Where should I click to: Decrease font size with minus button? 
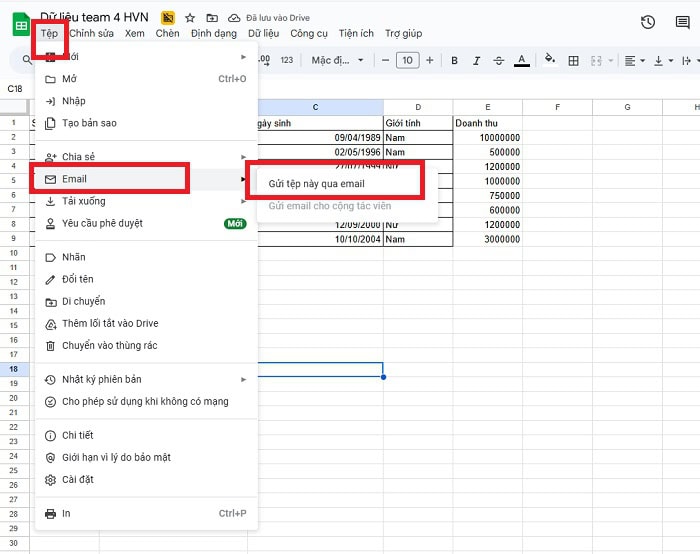coord(384,61)
